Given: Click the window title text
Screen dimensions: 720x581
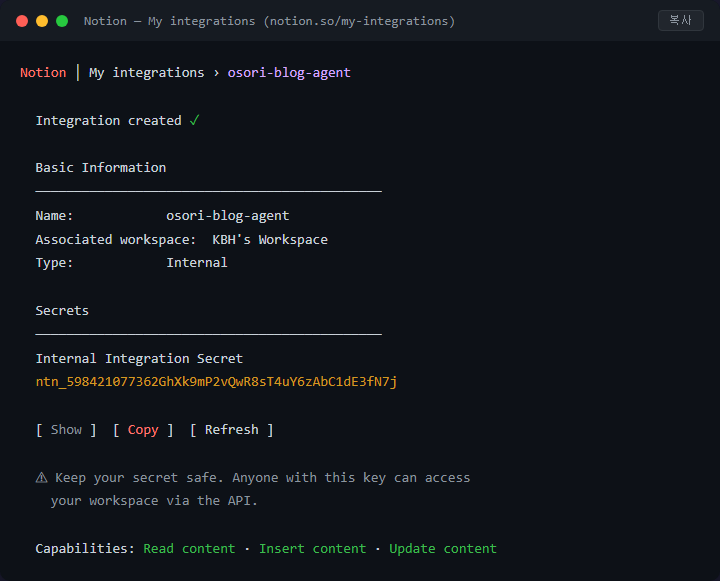Looking at the screenshot, I should coord(270,21).
